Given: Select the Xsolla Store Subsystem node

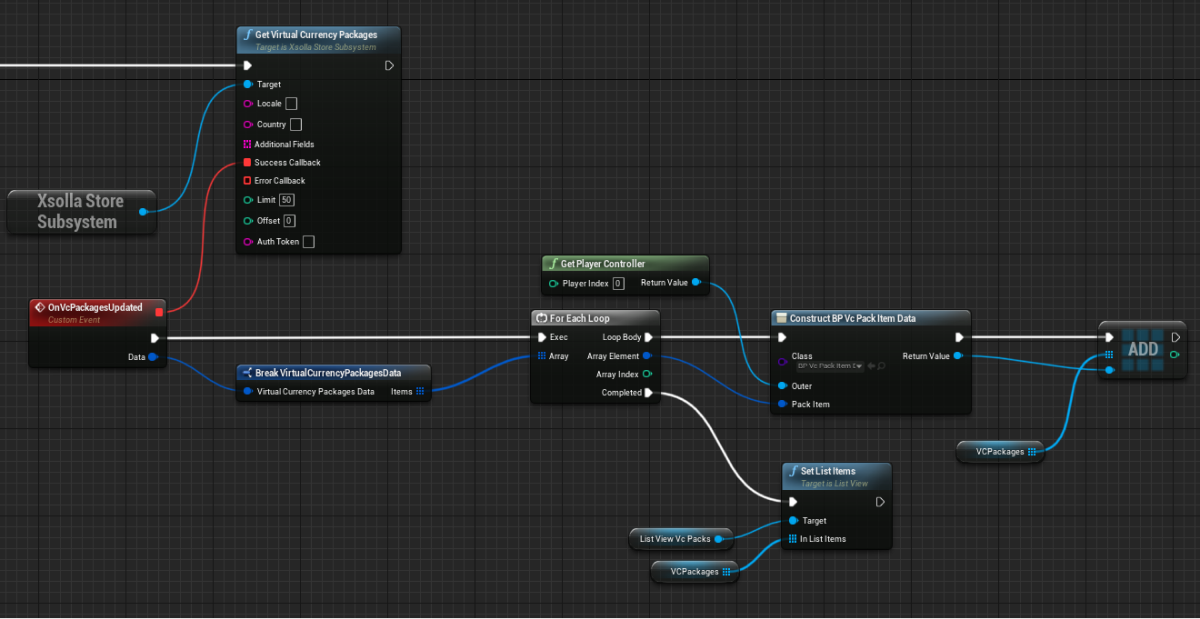Looking at the screenshot, I should click(78, 211).
